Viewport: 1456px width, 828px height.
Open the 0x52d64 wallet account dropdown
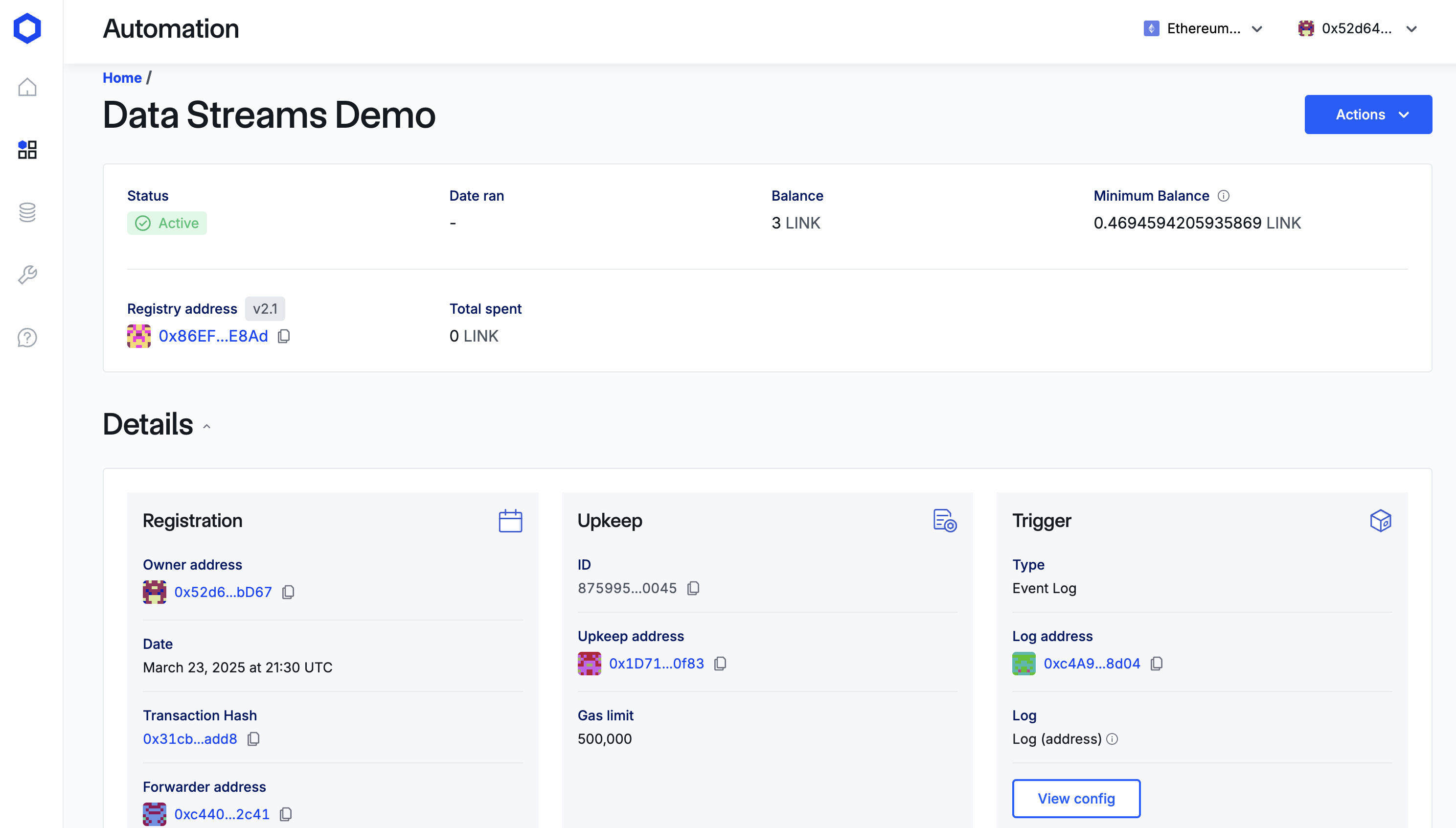click(1357, 28)
